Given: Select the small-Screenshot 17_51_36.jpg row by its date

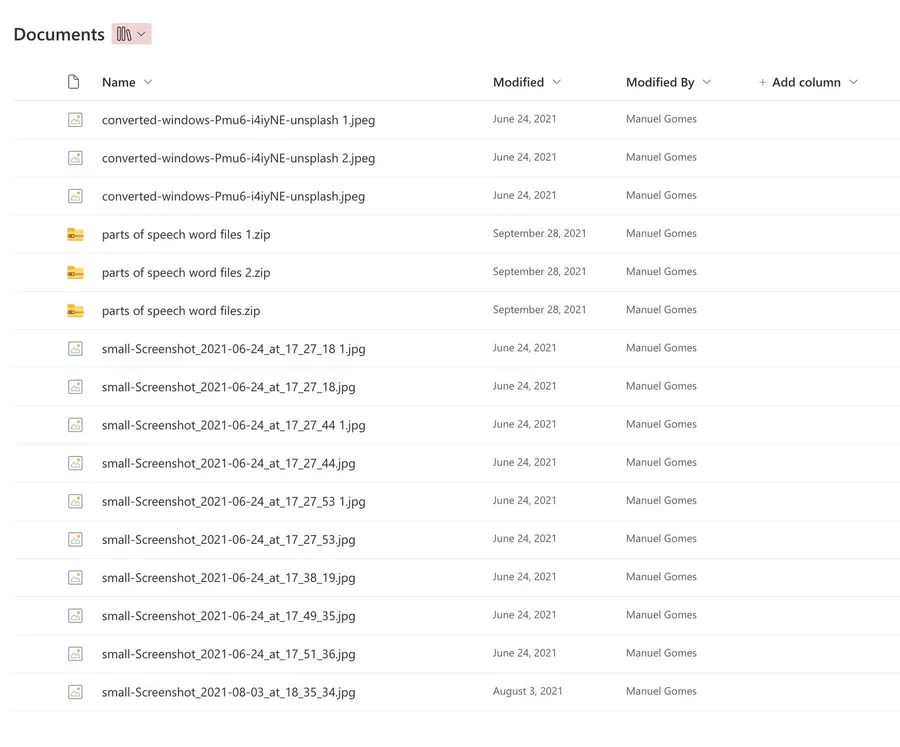Looking at the screenshot, I should tap(524, 653).
